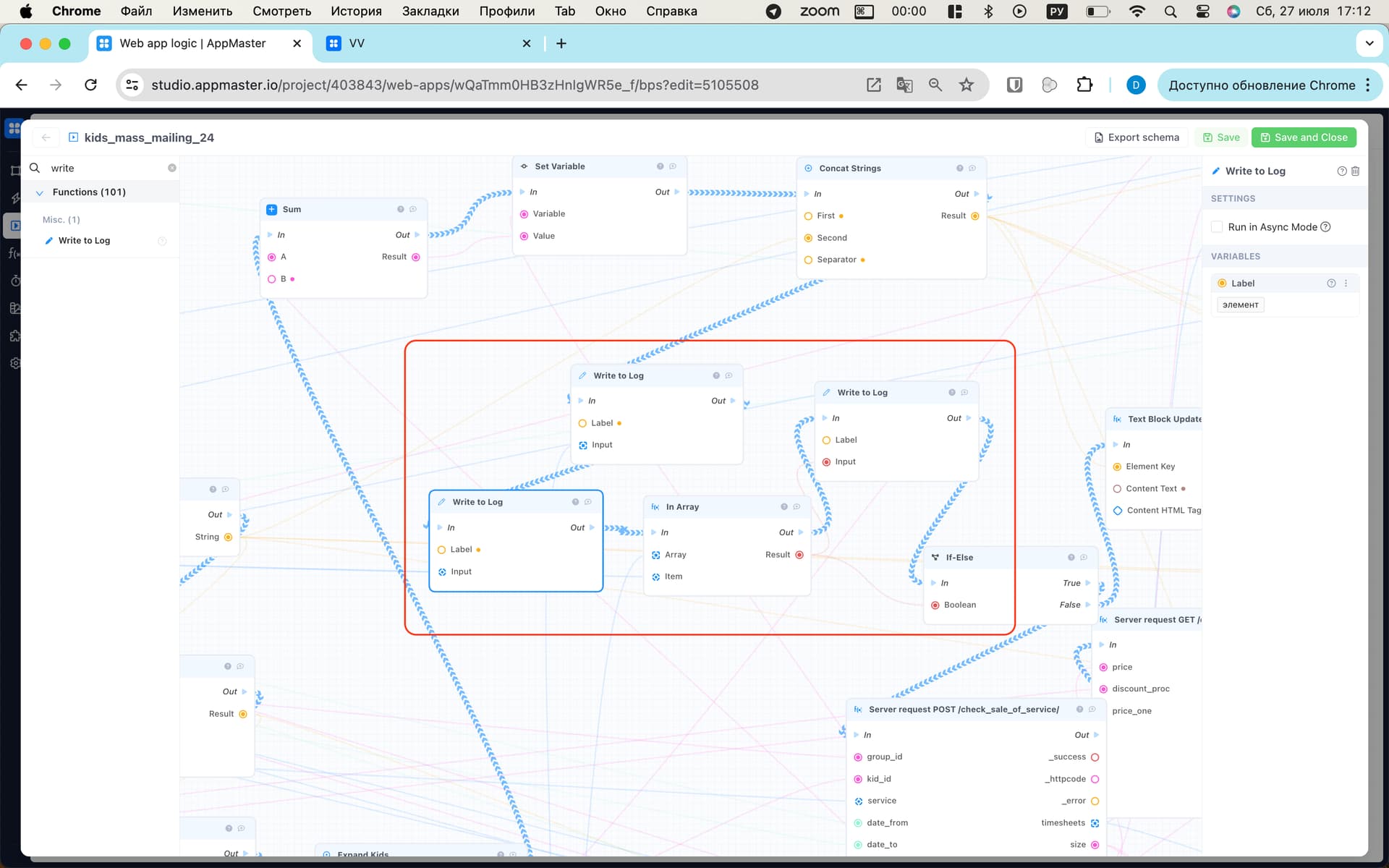Image resolution: width=1389 pixels, height=868 pixels.
Task: Click Out arrow on Set Variable block
Action: 676,192
